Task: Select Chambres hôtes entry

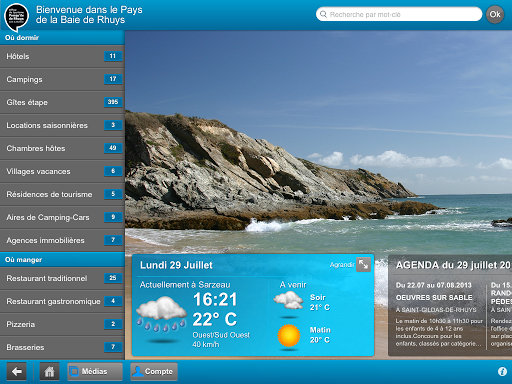Action: click(x=62, y=148)
